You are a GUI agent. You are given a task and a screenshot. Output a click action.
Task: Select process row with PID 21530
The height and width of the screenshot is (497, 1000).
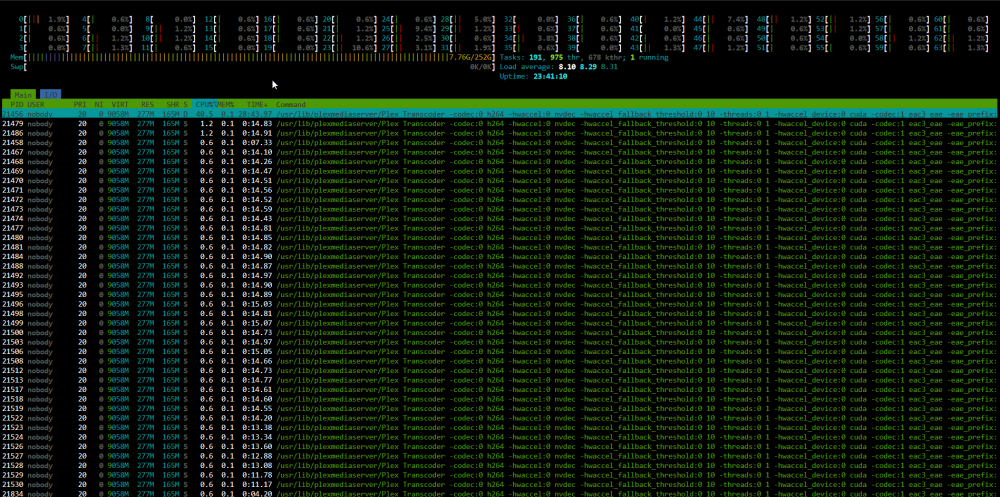(x=500, y=484)
